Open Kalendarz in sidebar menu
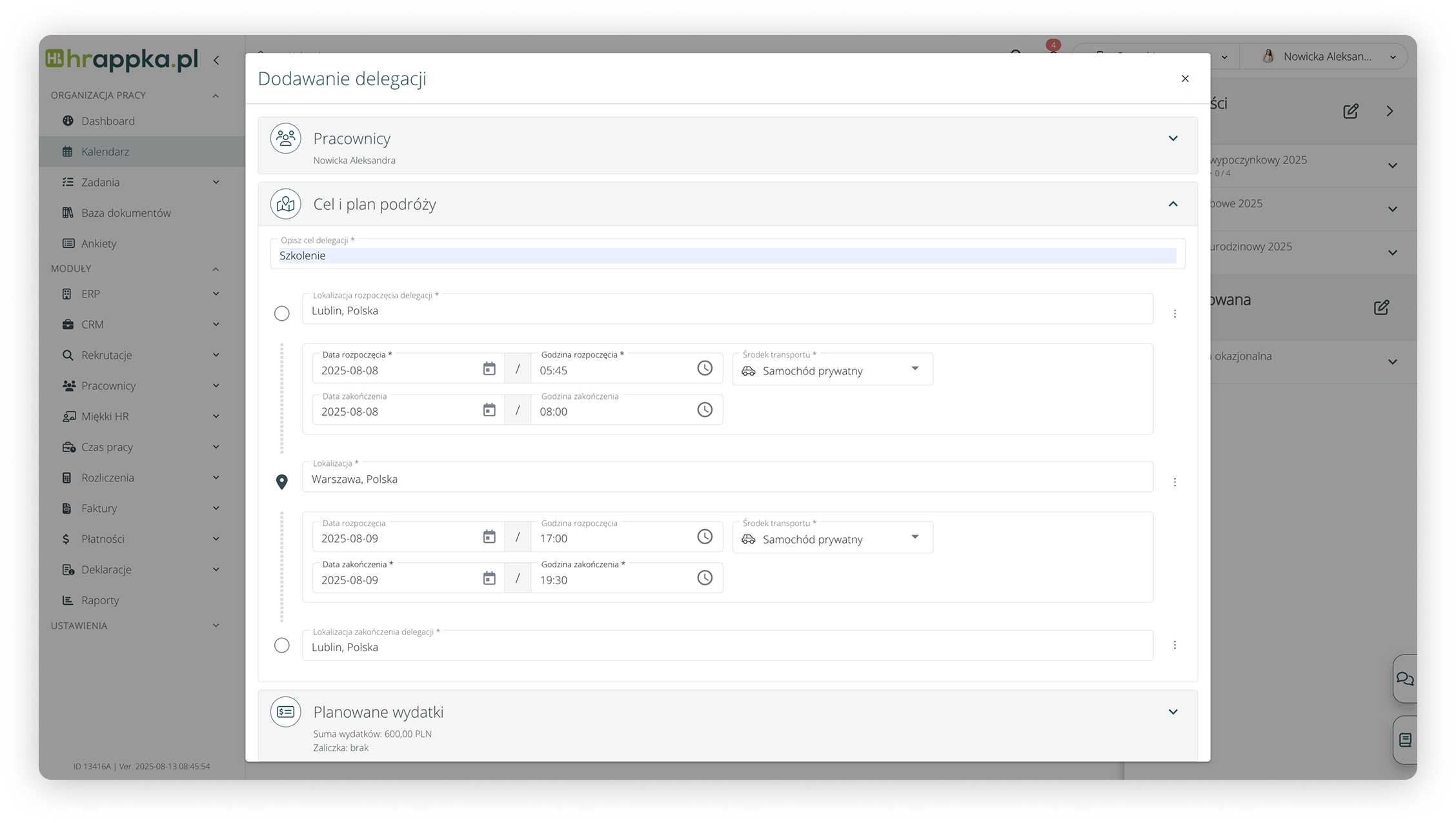1456x823 pixels. (x=105, y=152)
